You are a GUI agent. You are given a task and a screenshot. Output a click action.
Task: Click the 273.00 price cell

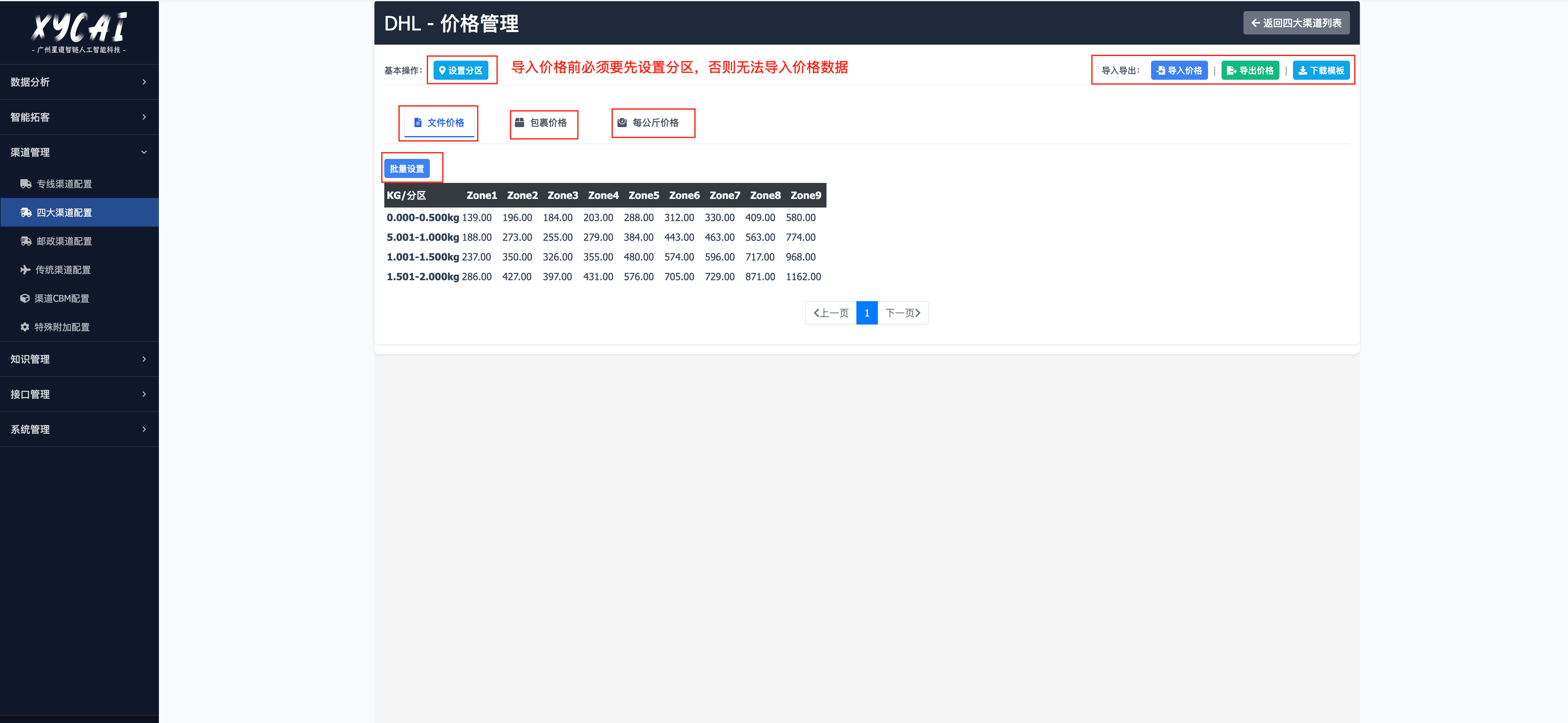pos(517,237)
